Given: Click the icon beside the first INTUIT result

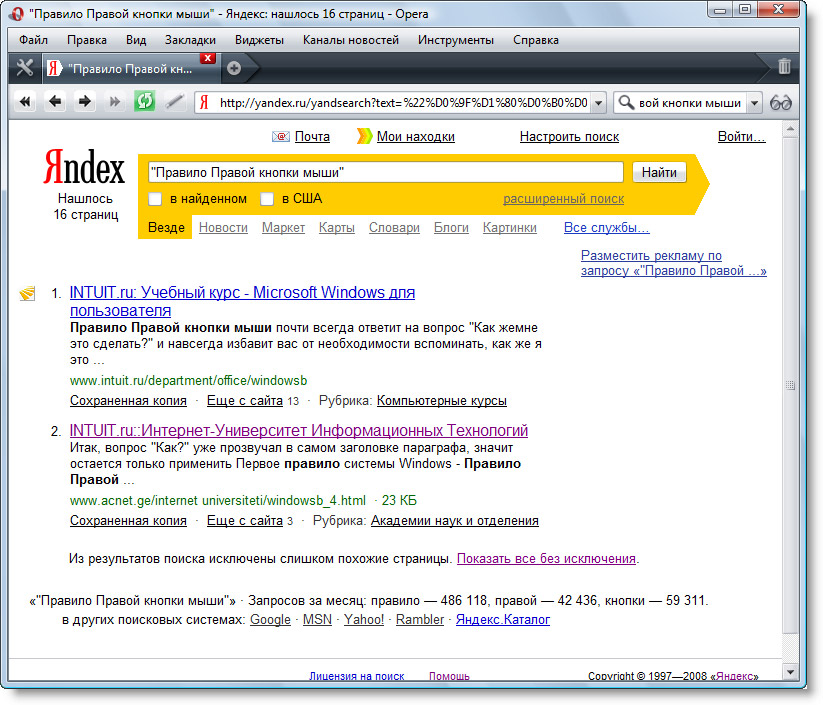Looking at the screenshot, I should pyautogui.click(x=27, y=293).
